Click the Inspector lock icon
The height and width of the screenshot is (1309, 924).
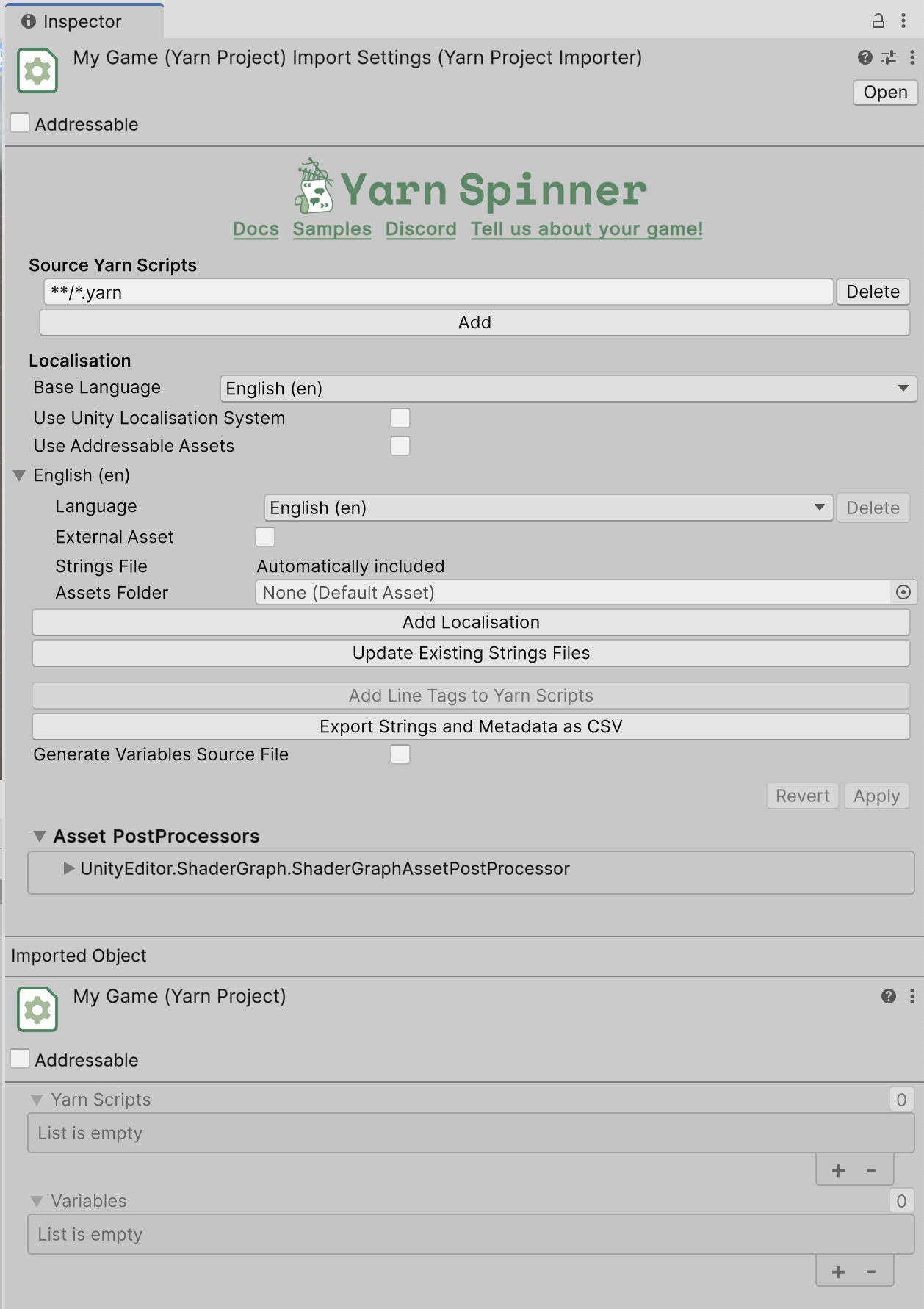(x=878, y=21)
